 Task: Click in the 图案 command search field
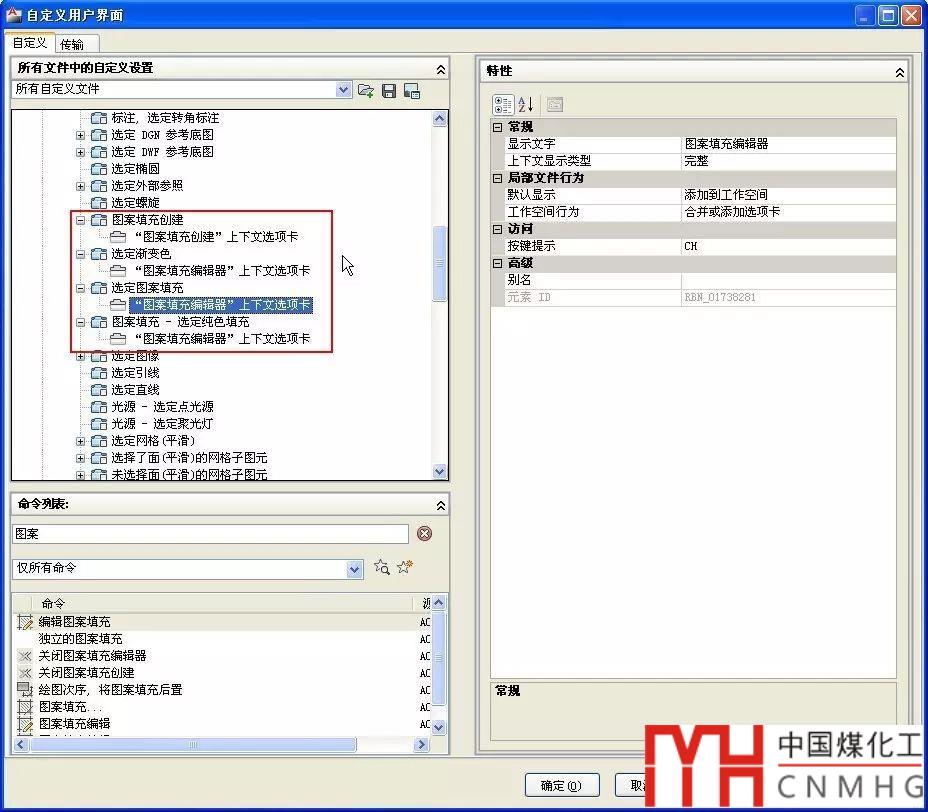210,534
